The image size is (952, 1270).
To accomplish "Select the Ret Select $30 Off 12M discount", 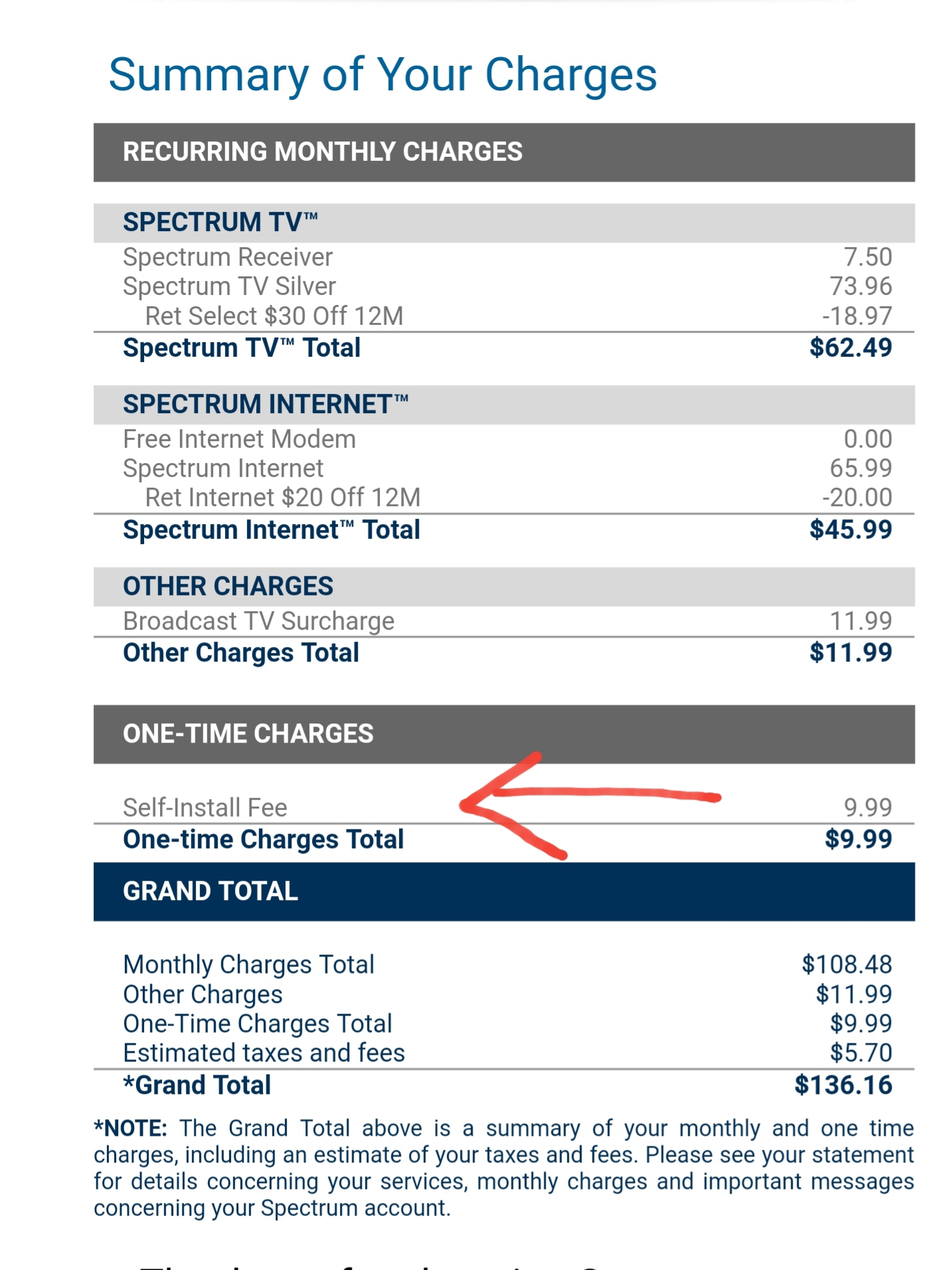I will [x=274, y=316].
